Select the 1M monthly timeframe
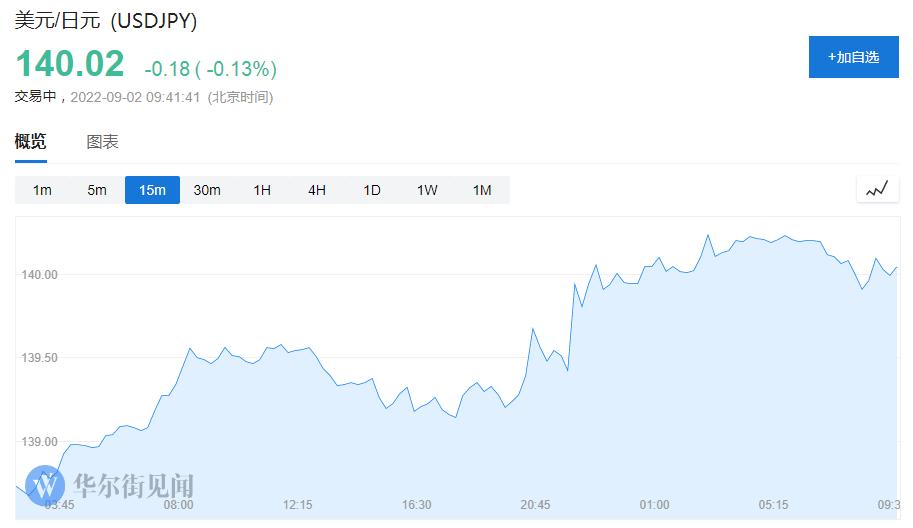This screenshot has width=913, height=528. point(482,190)
